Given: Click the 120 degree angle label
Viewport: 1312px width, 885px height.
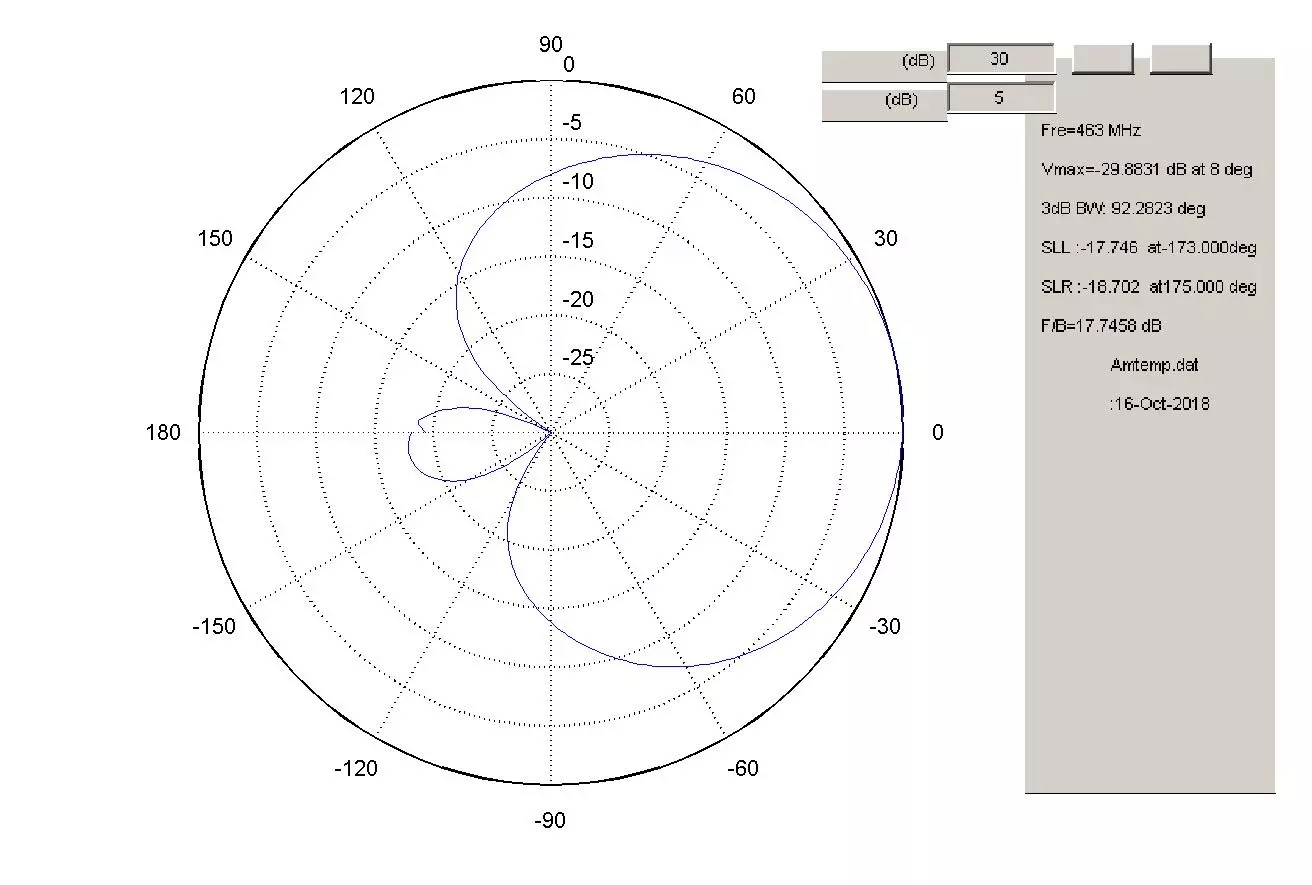Looking at the screenshot, I should 357,97.
